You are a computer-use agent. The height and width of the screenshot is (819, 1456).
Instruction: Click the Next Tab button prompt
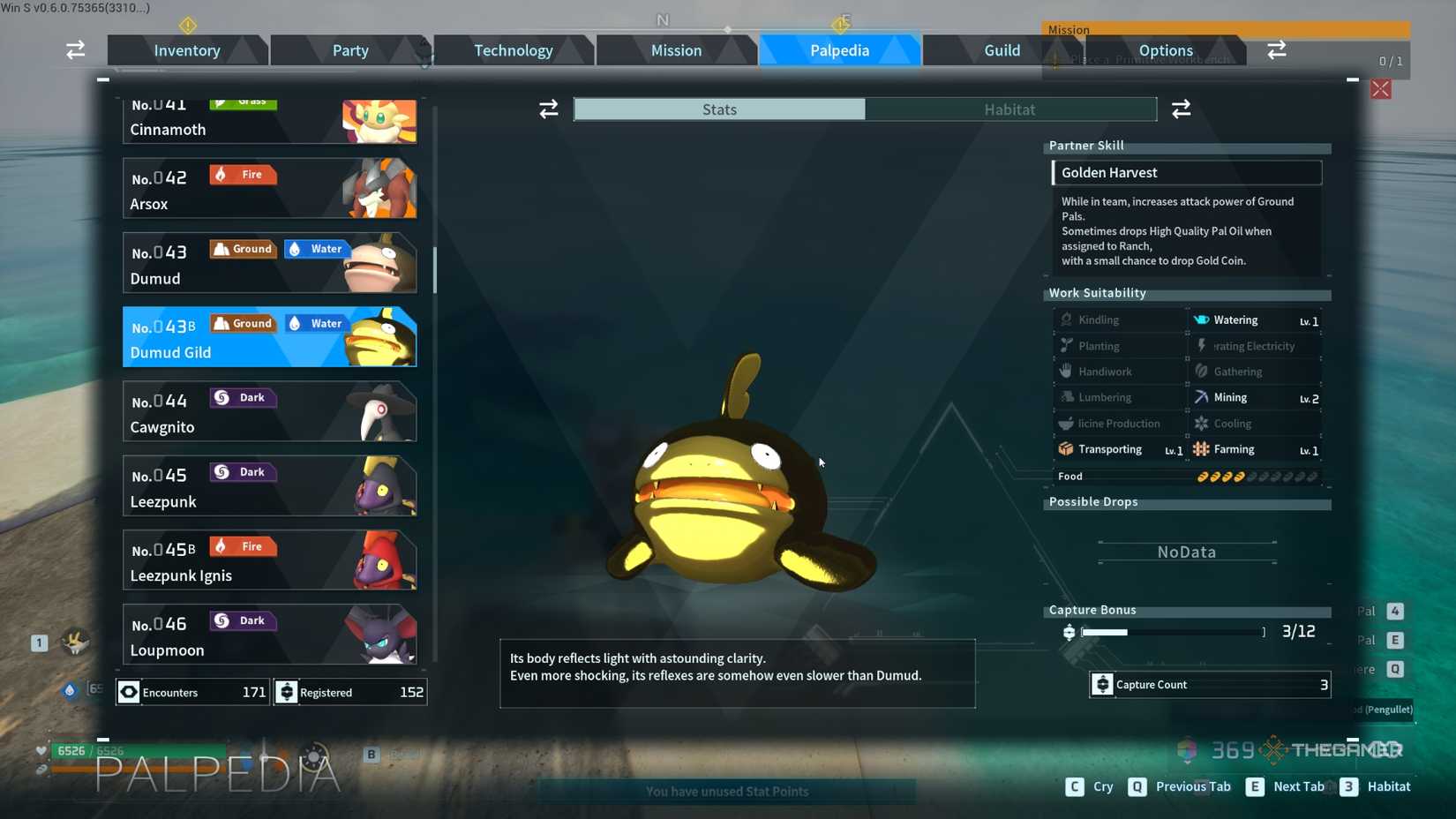click(1286, 786)
